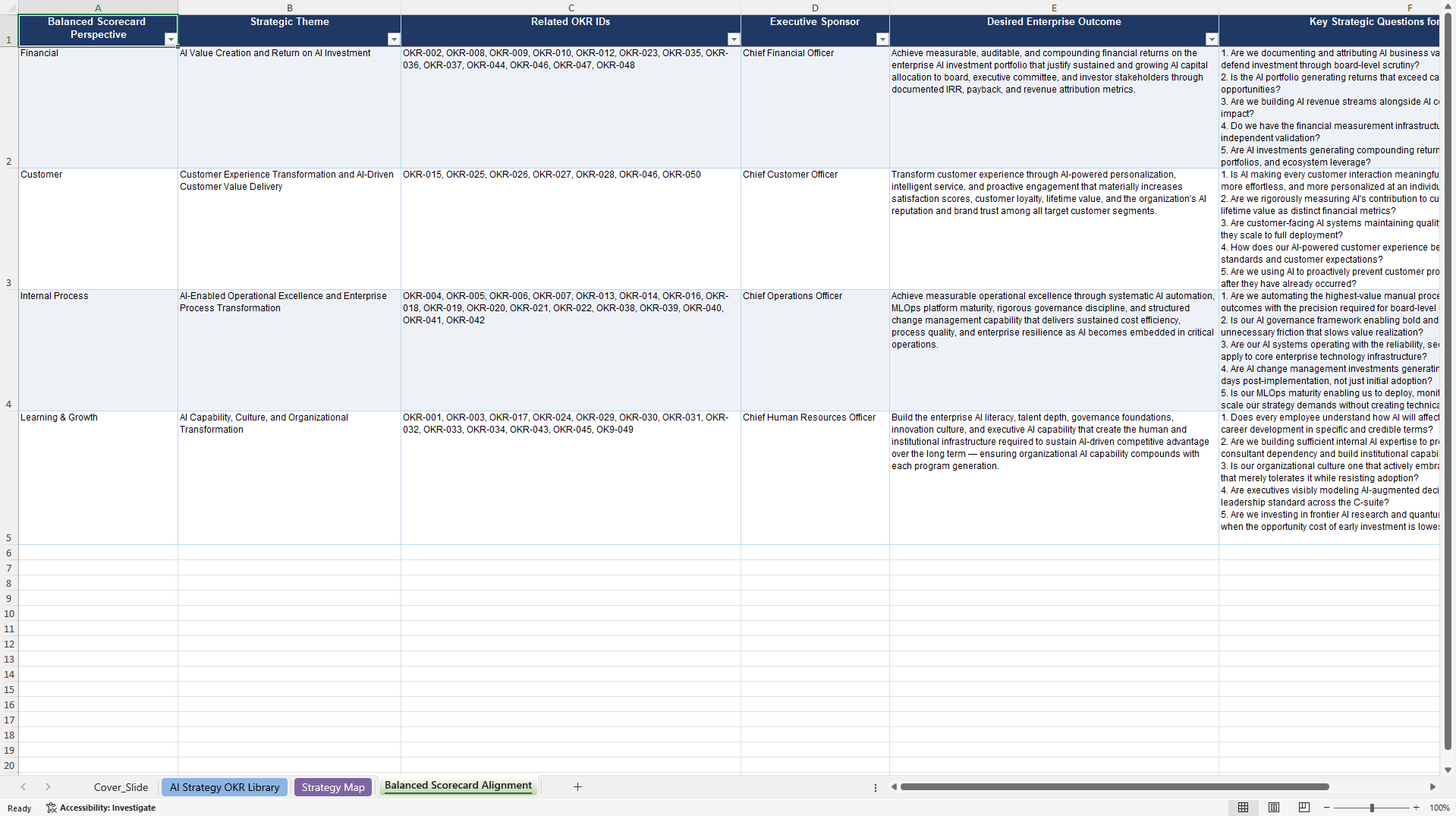Open Accessibility: Investigate checker
This screenshot has width=1456, height=816.
pos(101,808)
